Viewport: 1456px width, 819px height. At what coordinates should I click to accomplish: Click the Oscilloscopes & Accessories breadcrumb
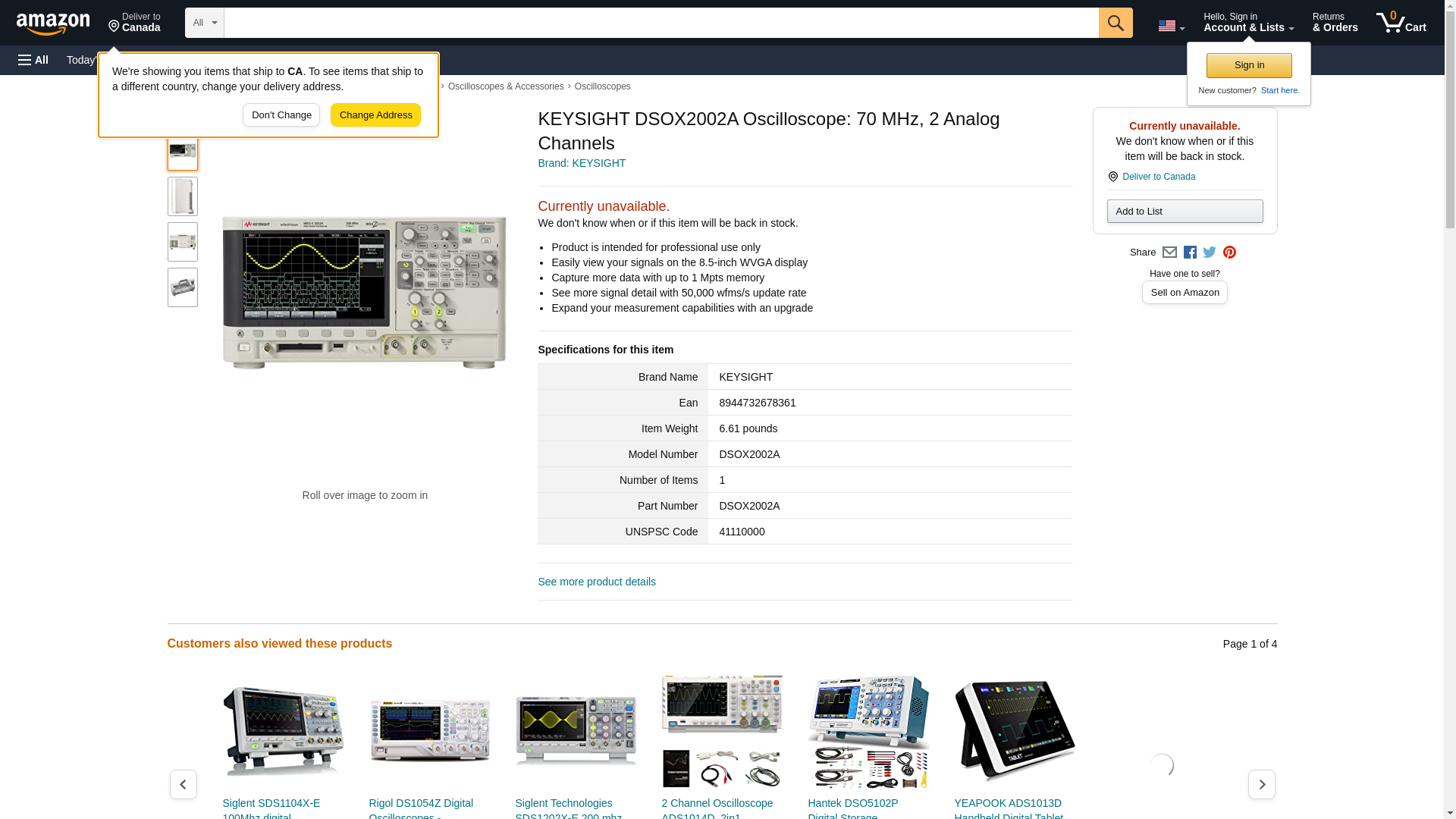pyautogui.click(x=505, y=86)
